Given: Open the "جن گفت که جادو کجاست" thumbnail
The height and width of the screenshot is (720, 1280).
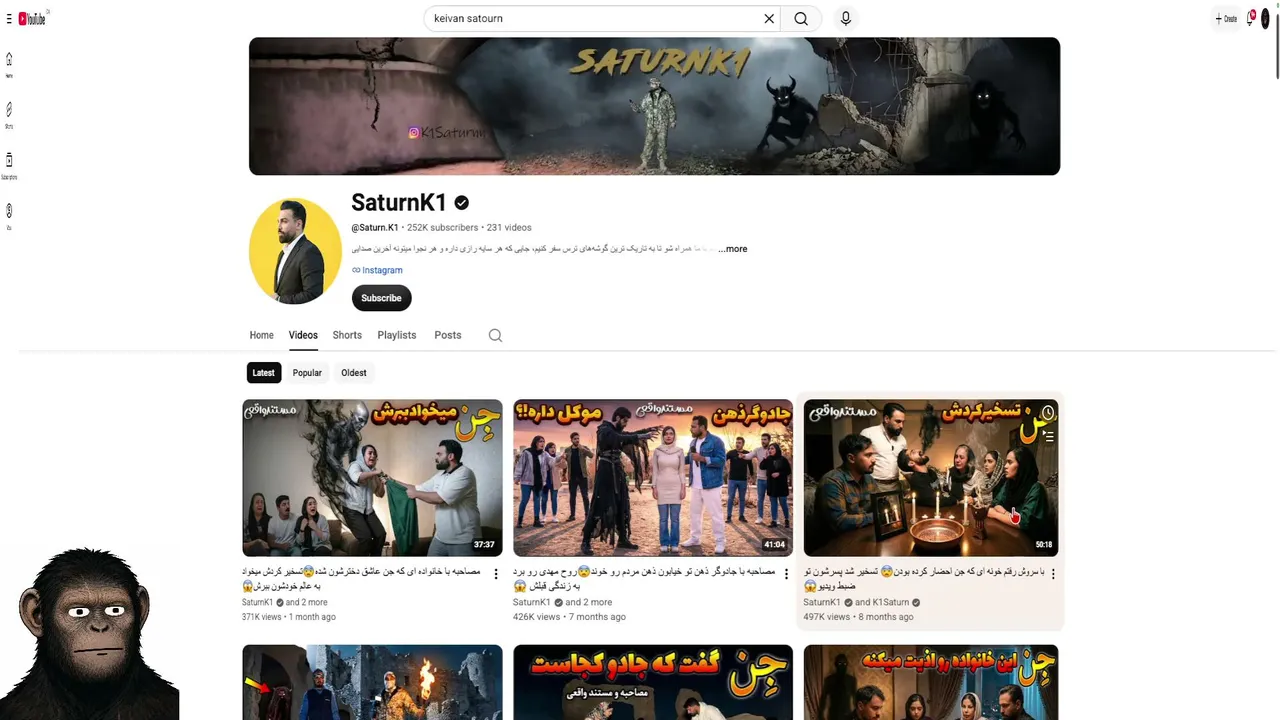Looking at the screenshot, I should (653, 682).
